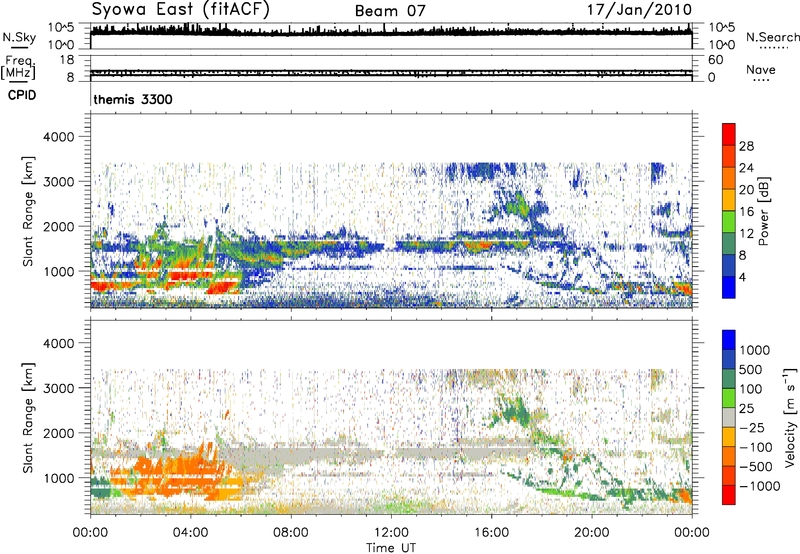Image resolution: width=800 pixels, height=554 pixels.
Task: Click the solid N.Sky legend line sample
Action: [x=19, y=47]
